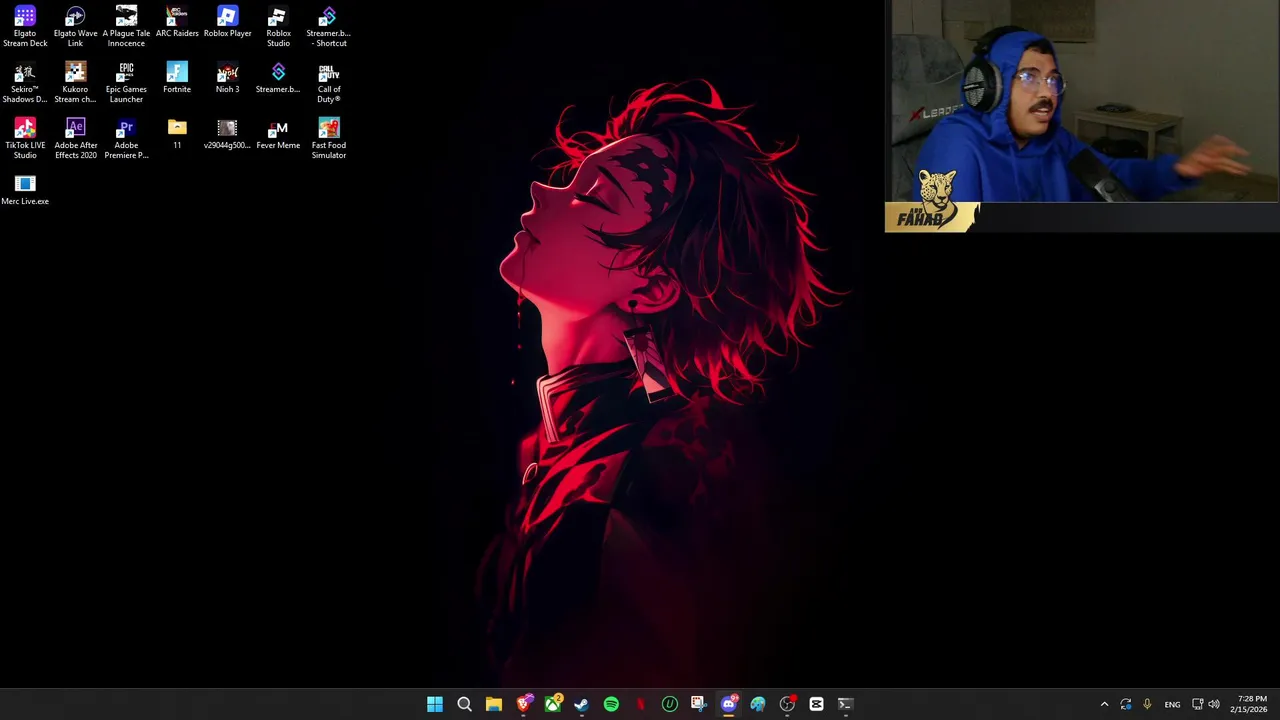Select the v29044g500 video file
Image resolution: width=1280 pixels, height=720 pixels.
[x=227, y=134]
